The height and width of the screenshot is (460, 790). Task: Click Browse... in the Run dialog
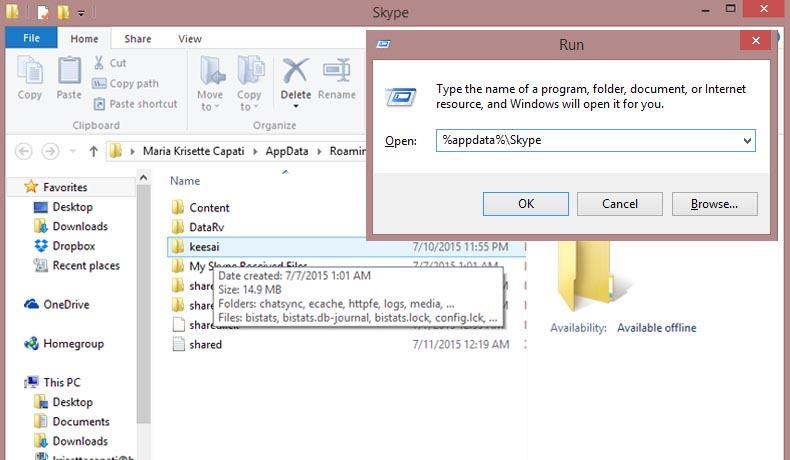(x=714, y=204)
